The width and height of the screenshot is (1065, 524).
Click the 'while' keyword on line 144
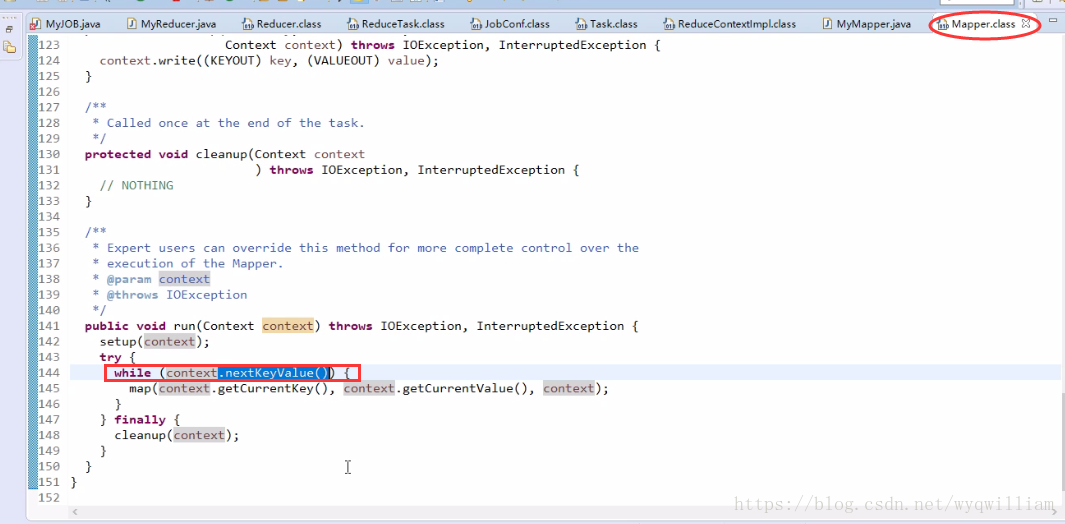pos(132,372)
